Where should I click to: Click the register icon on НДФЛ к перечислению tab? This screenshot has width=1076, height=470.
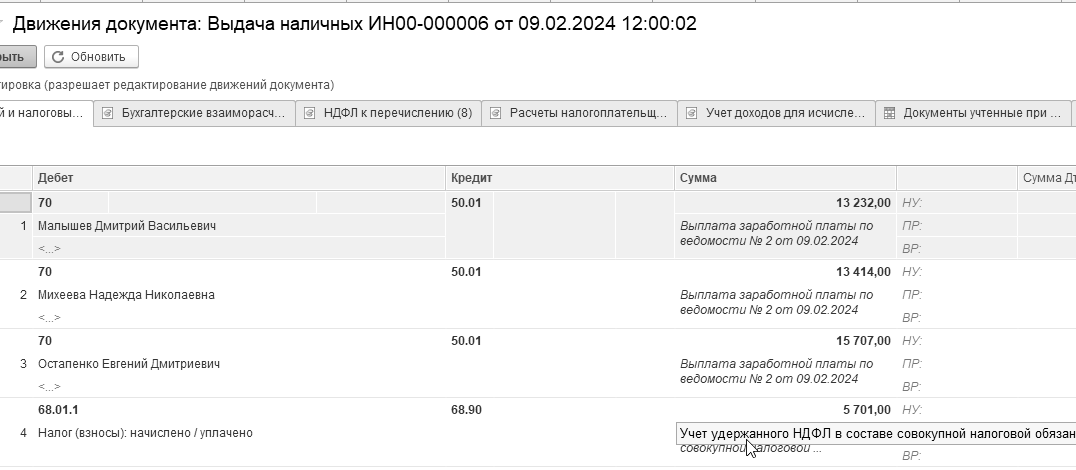(309, 113)
